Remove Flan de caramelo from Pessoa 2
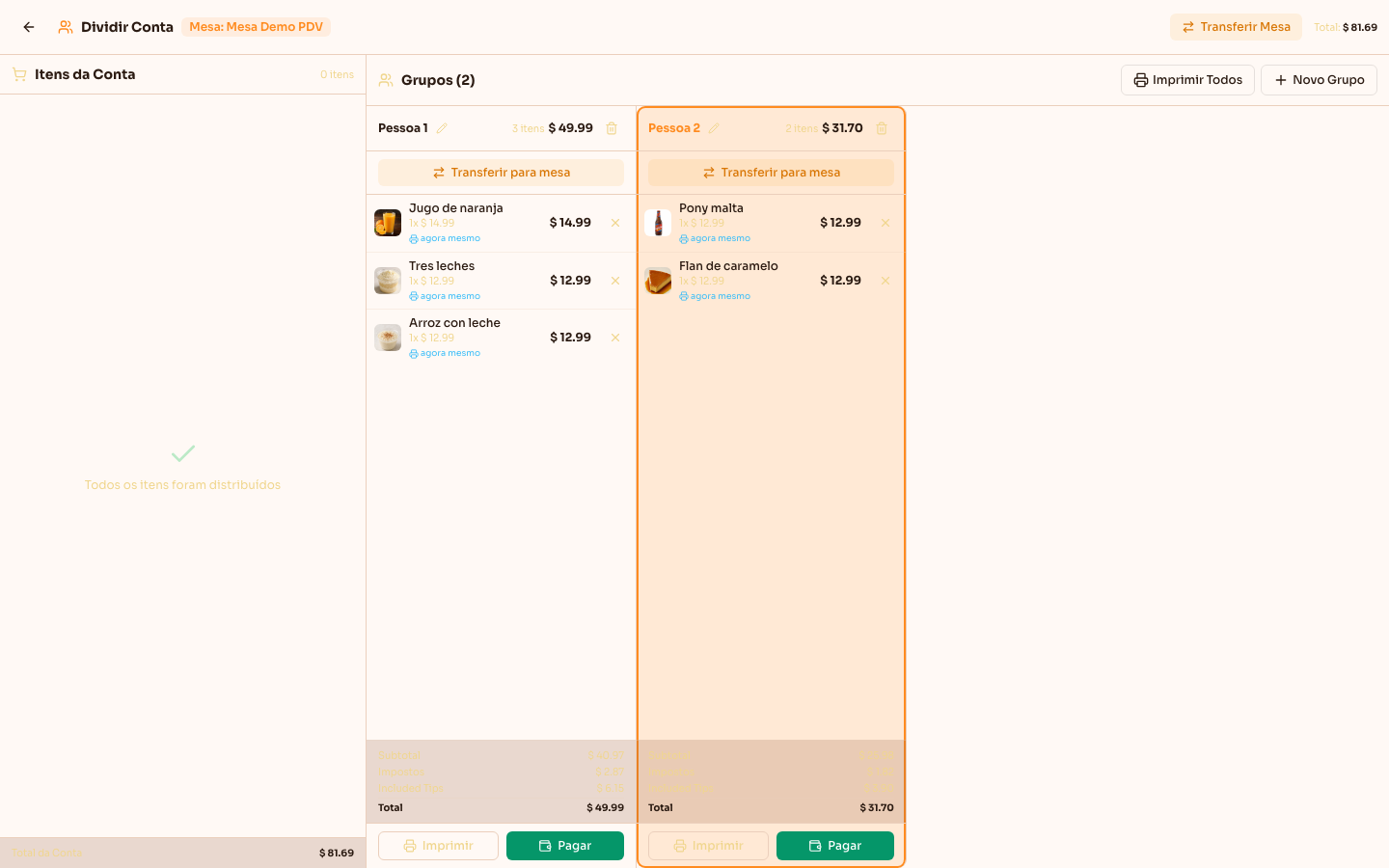This screenshot has width=1389, height=868. tap(885, 281)
